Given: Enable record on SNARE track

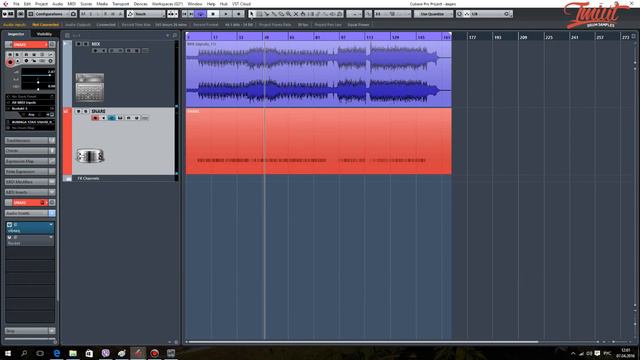Looking at the screenshot, I should (95, 118).
